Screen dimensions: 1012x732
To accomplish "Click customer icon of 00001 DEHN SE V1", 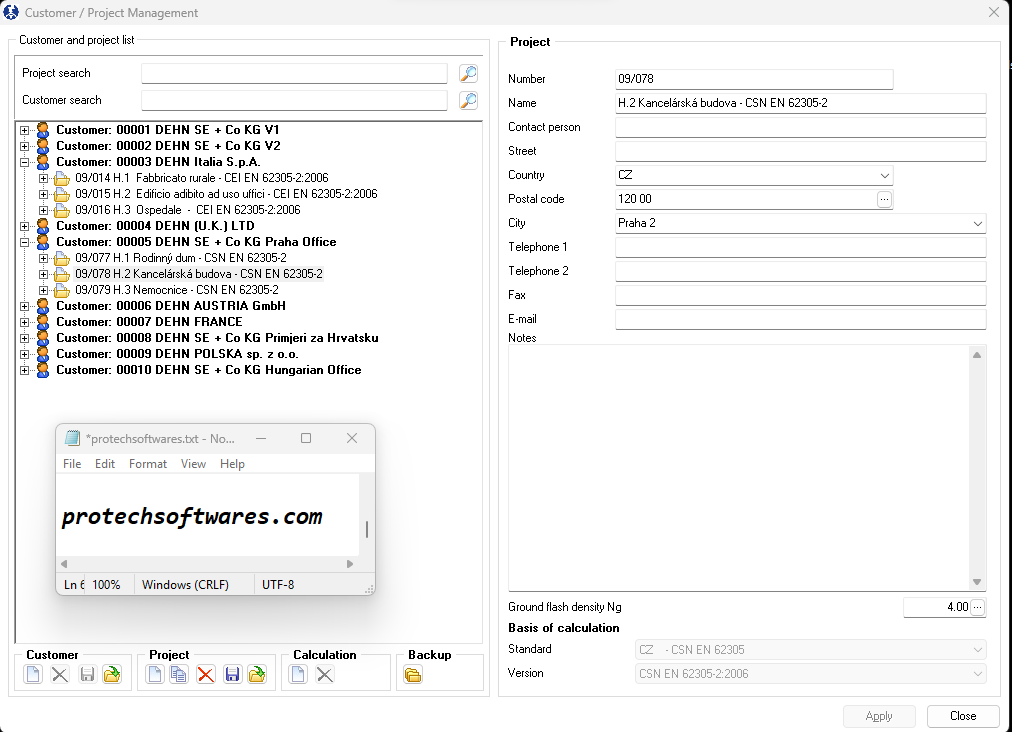I will click(43, 130).
